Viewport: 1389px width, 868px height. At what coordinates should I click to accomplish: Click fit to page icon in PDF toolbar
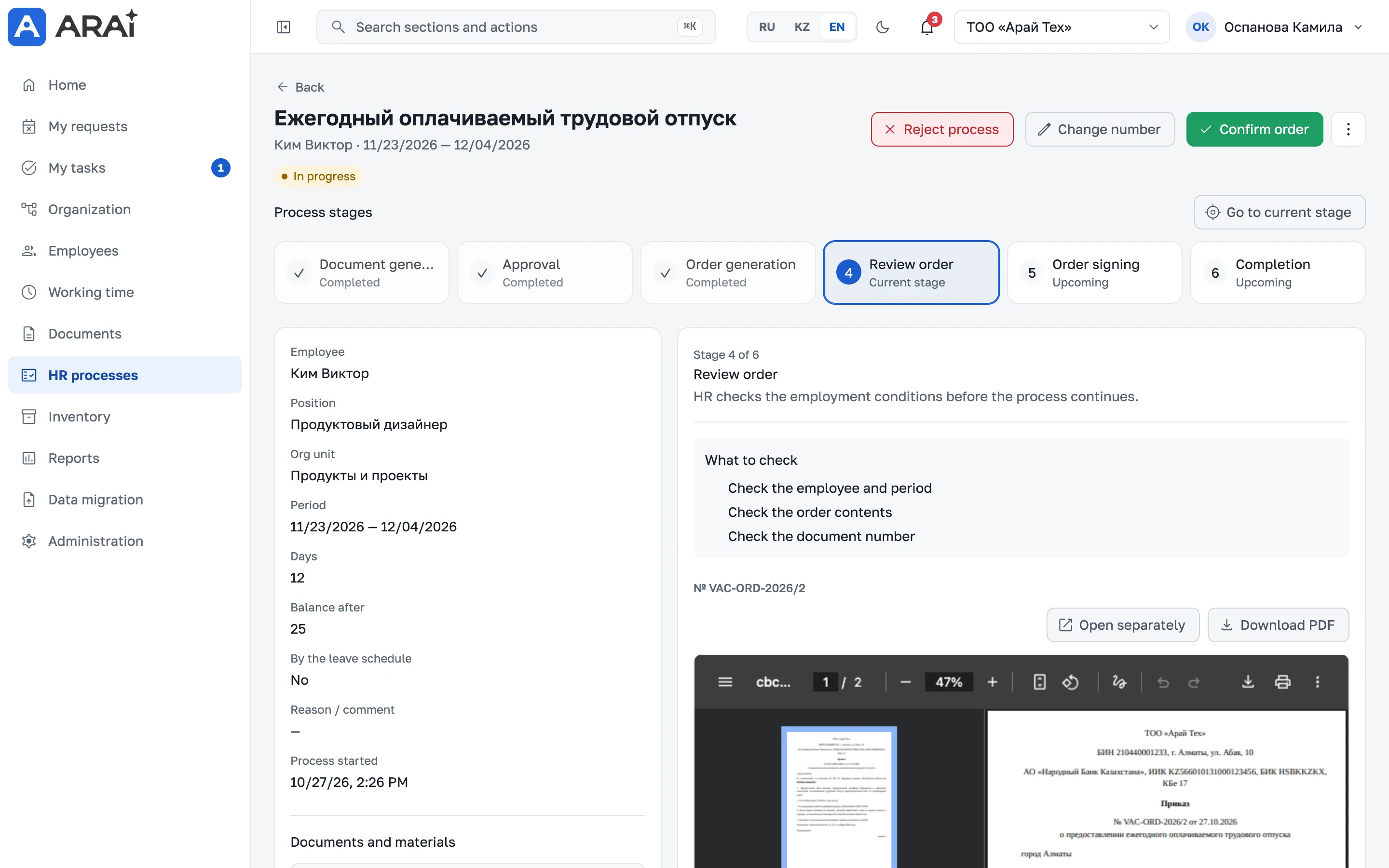click(1039, 682)
